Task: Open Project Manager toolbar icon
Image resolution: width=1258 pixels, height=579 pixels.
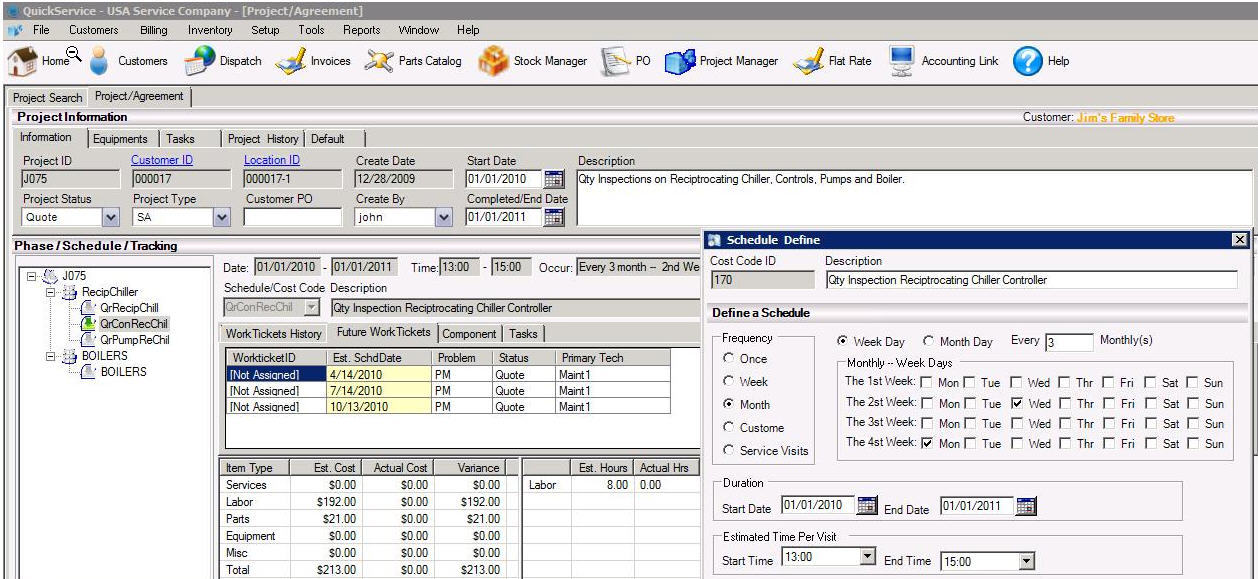Action: 680,61
